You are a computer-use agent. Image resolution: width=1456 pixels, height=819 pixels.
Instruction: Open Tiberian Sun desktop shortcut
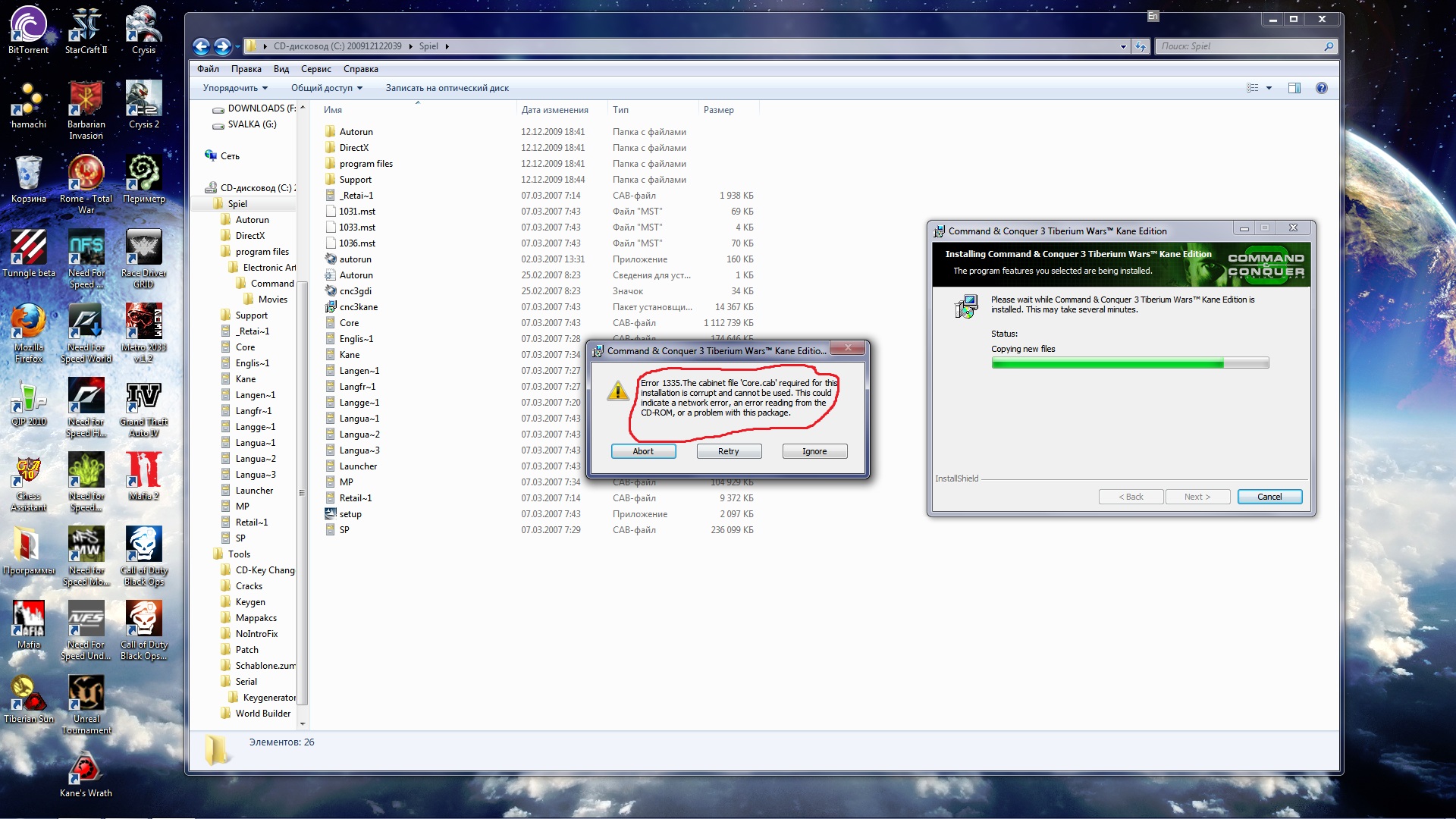click(28, 699)
